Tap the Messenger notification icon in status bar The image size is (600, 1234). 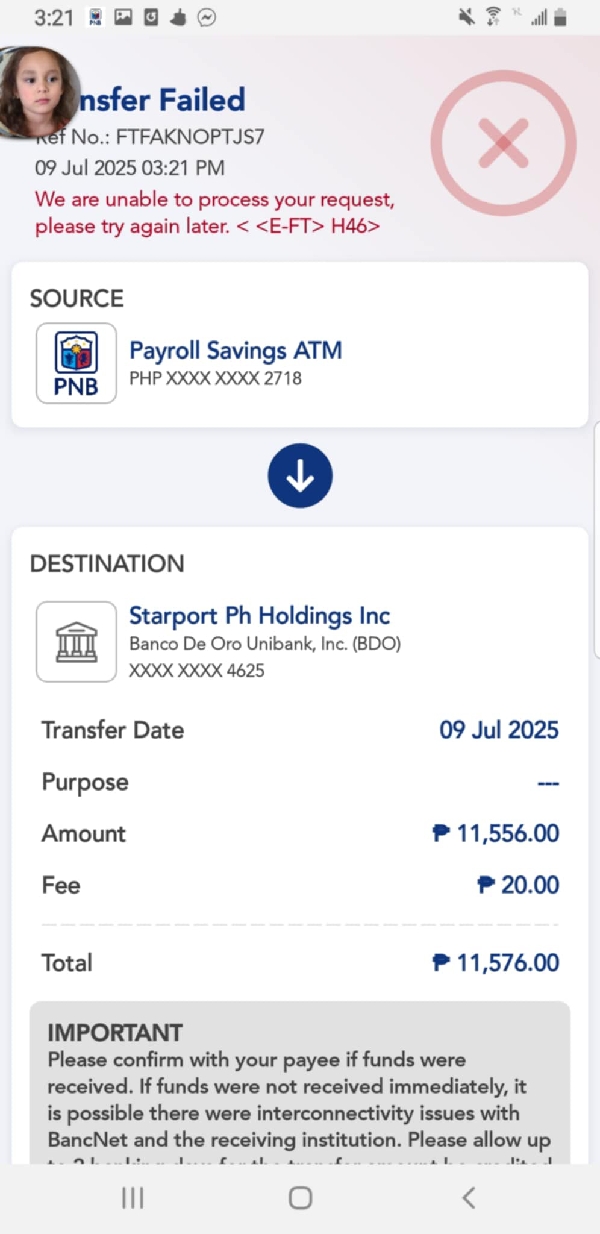pyautogui.click(x=207, y=17)
